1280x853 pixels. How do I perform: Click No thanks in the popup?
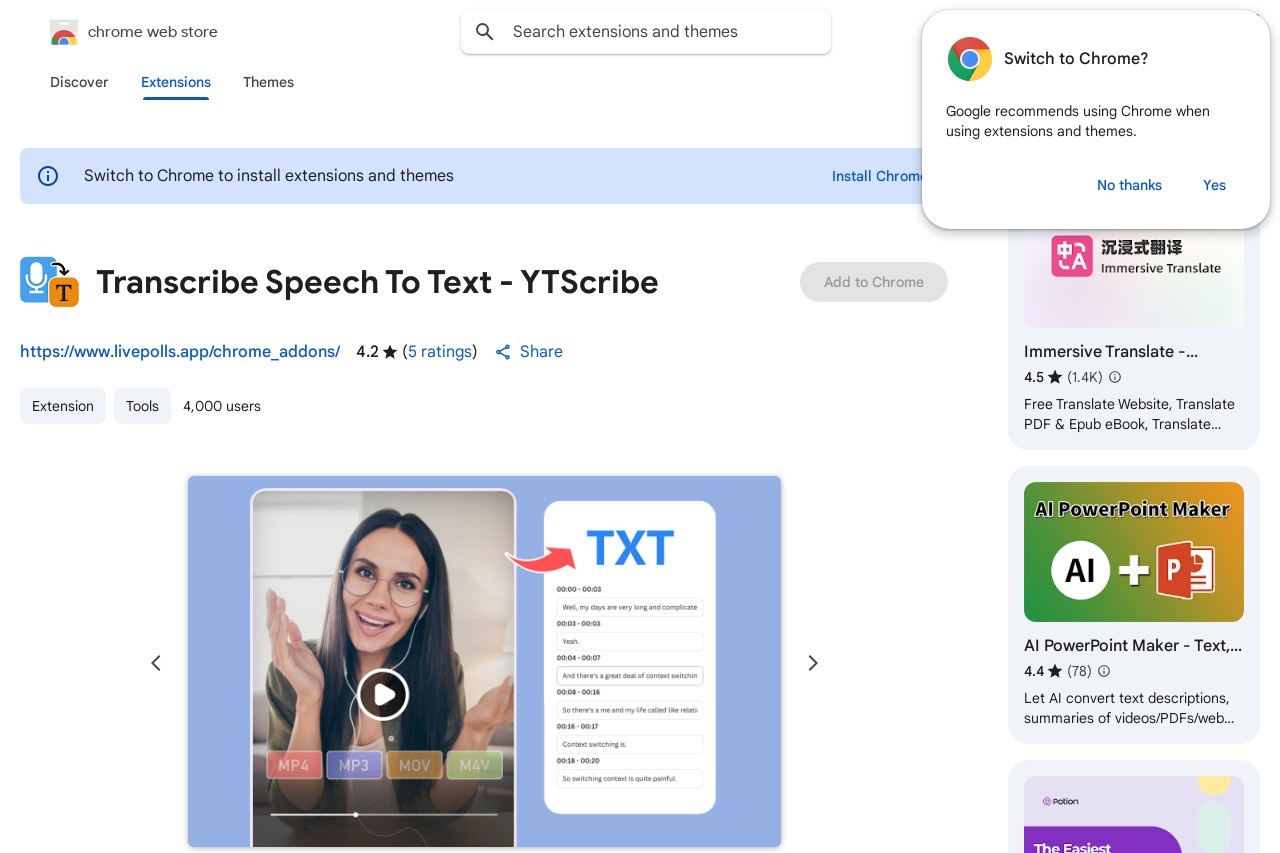[1129, 185]
